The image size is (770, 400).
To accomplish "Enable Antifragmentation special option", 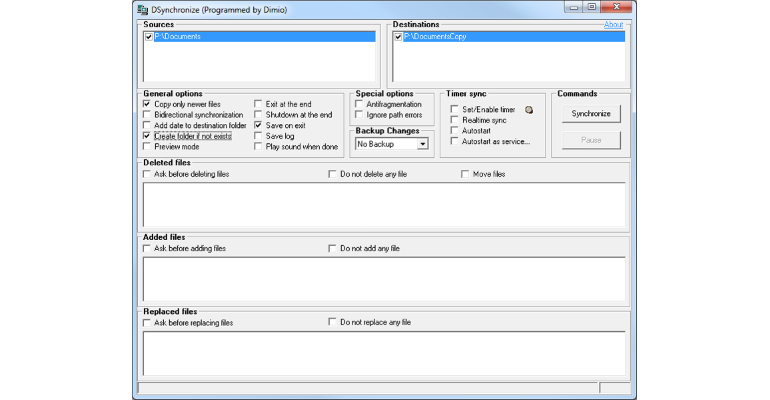I will pyautogui.click(x=359, y=104).
